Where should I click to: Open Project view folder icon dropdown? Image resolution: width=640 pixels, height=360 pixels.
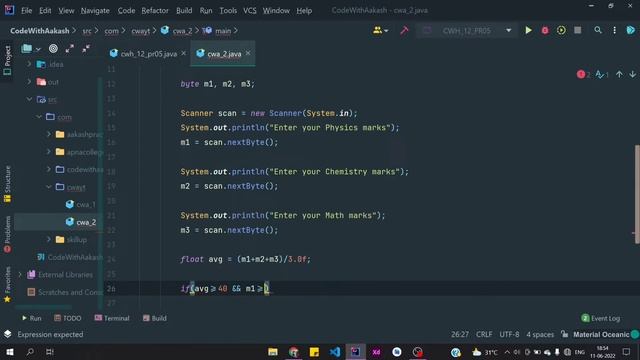[x=31, y=49]
